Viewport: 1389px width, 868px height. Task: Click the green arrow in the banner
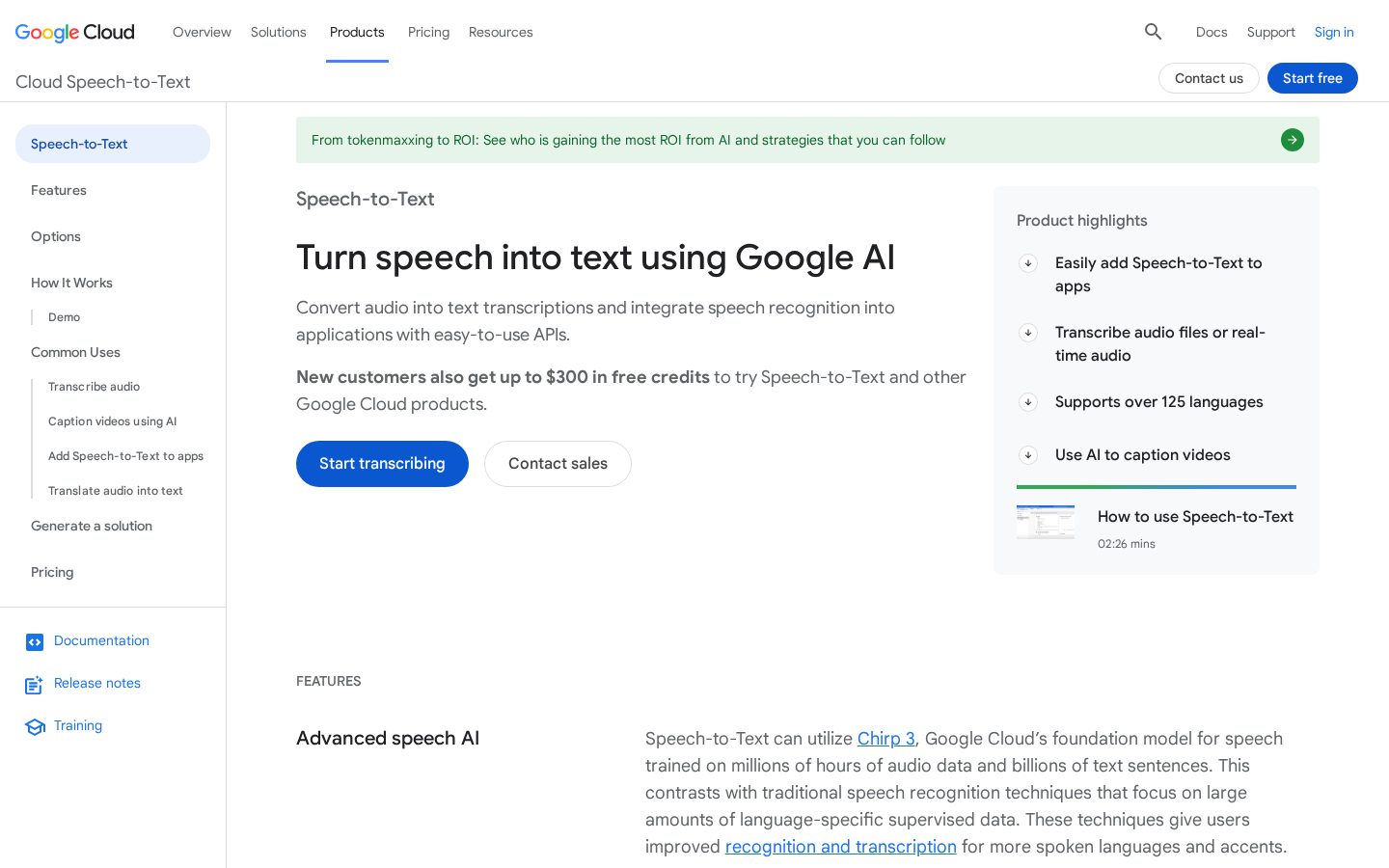[x=1292, y=140]
